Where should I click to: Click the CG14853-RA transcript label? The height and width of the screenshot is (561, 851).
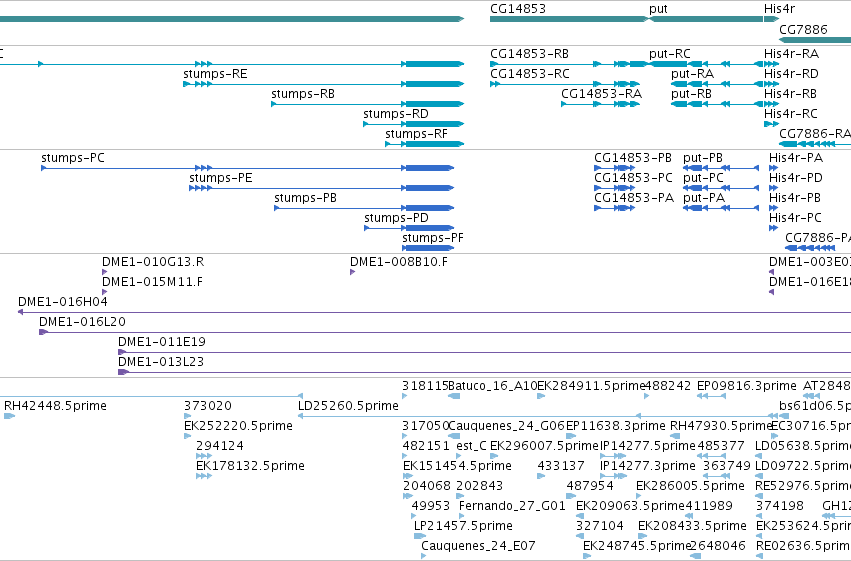click(x=601, y=94)
